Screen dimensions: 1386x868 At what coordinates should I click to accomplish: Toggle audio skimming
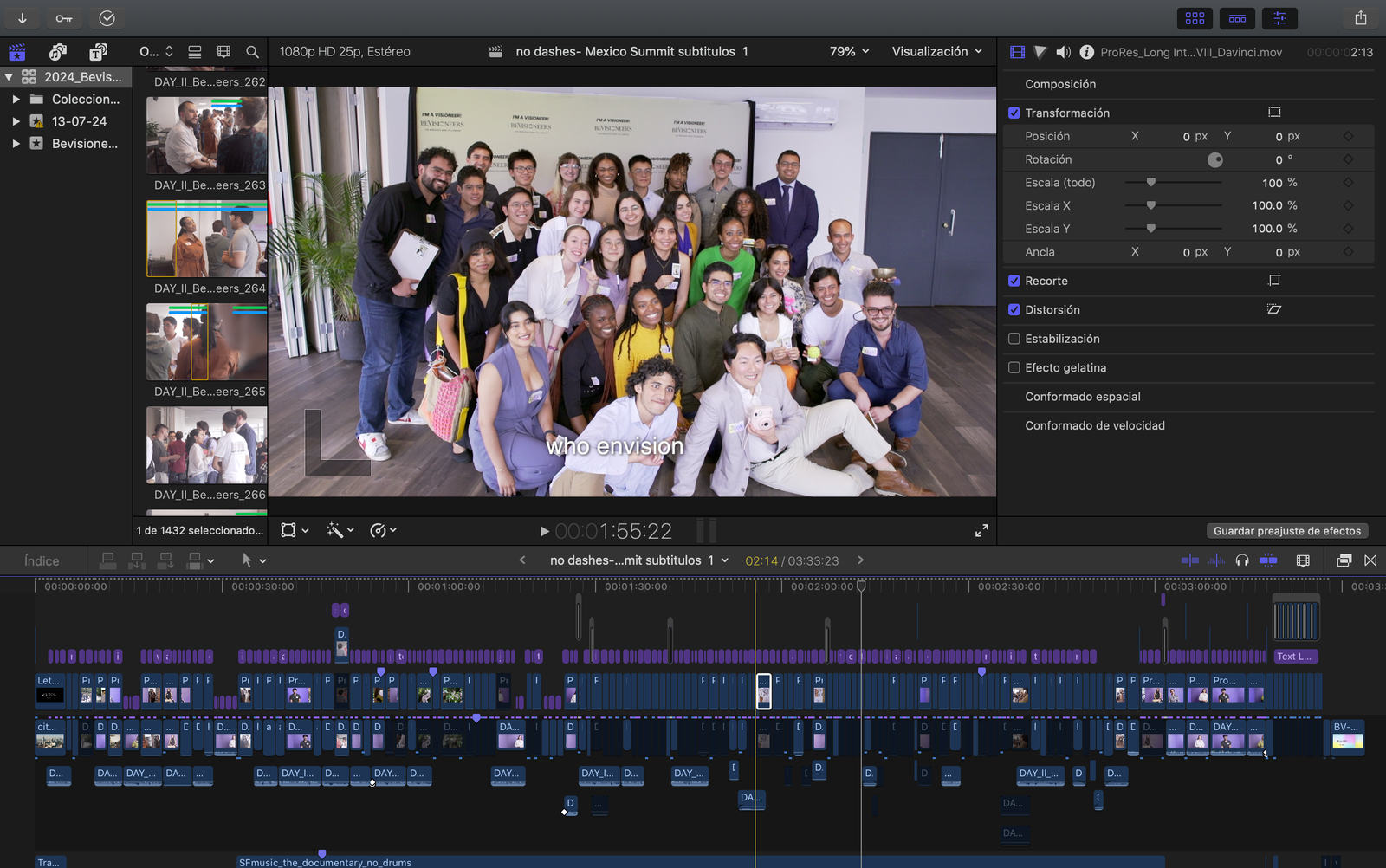1217,560
